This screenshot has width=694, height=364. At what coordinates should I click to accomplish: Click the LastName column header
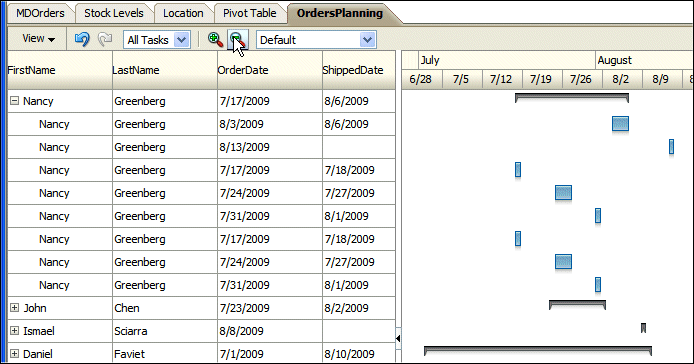click(165, 70)
